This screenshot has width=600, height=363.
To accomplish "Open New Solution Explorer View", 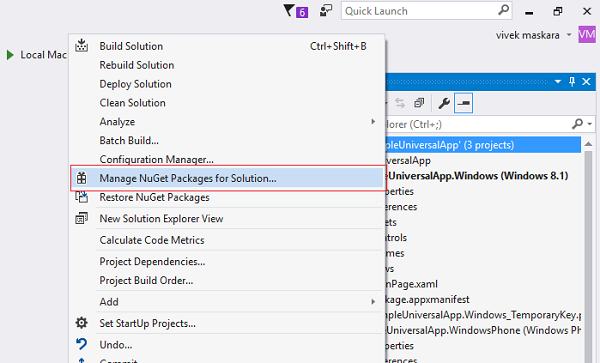I will pyautogui.click(x=227, y=218).
